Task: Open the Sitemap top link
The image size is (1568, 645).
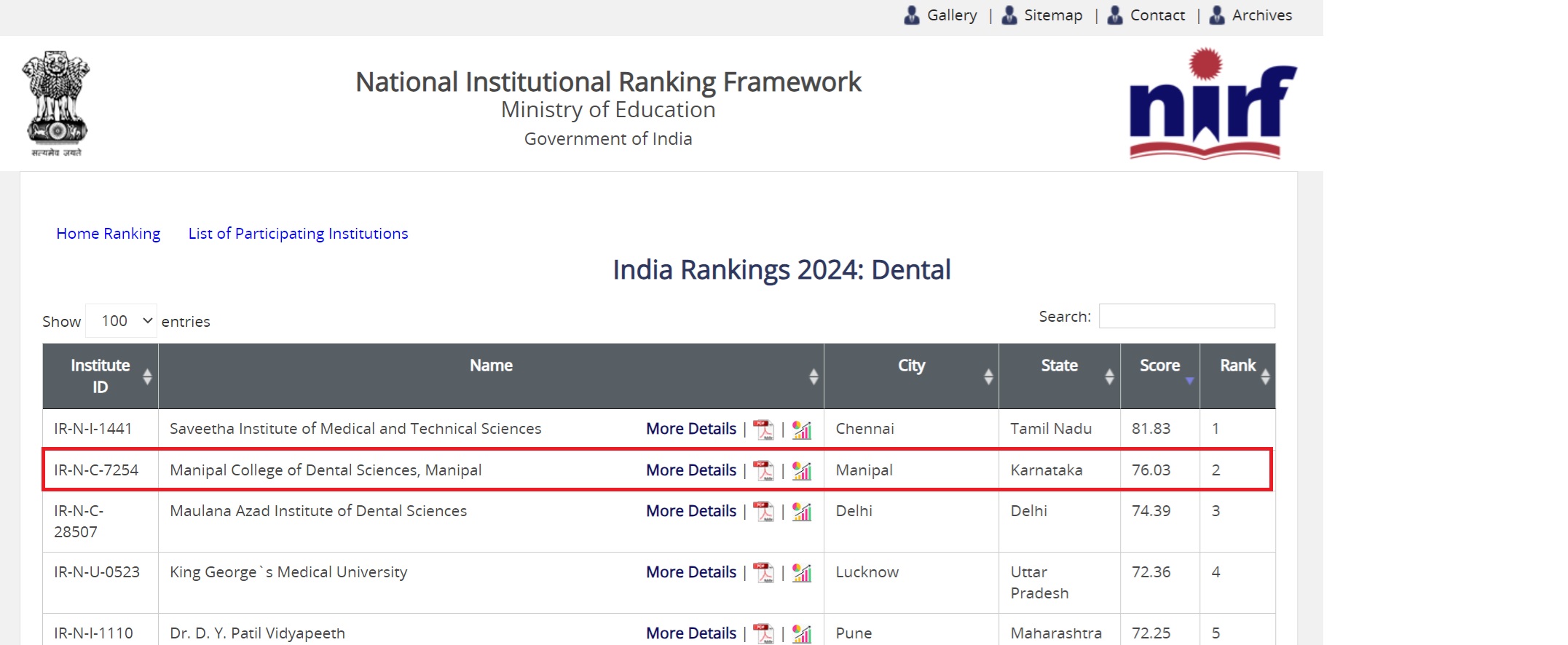Action: (x=1052, y=15)
